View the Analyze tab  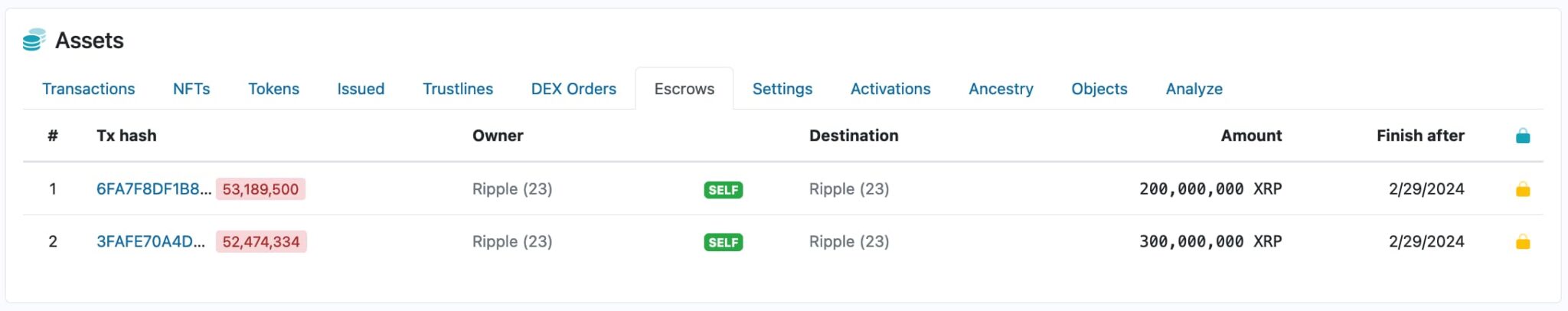pyautogui.click(x=1194, y=89)
